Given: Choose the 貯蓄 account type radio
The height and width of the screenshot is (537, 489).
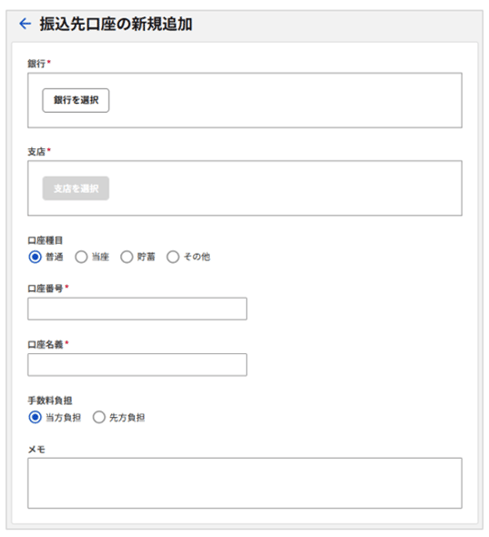Looking at the screenshot, I should [127, 257].
